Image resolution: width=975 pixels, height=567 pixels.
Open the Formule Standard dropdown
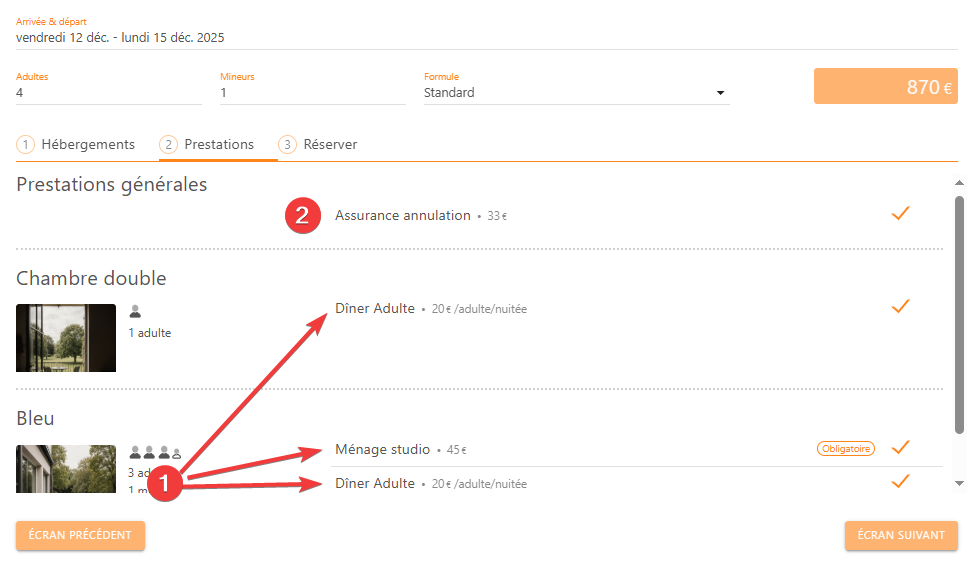[x=570, y=93]
